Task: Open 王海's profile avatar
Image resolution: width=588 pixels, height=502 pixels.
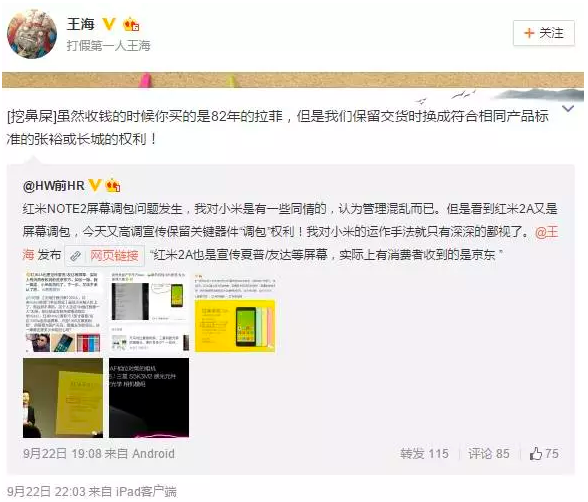Action: tap(32, 33)
